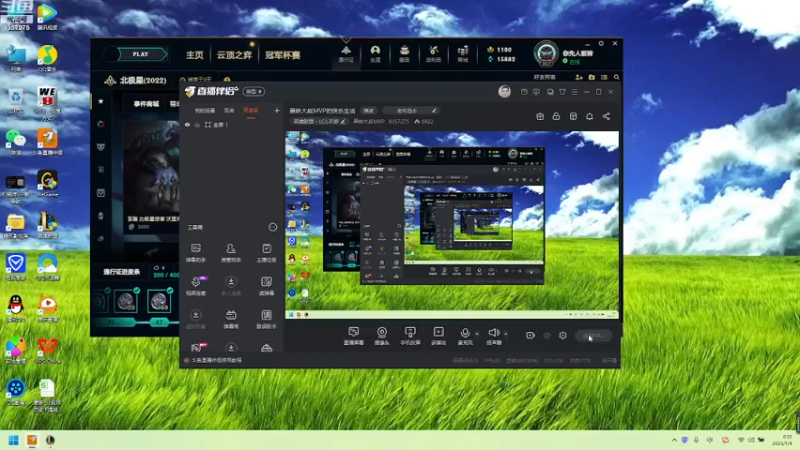Open the mode switch pill next to logo
Image resolution: width=800 pixels, height=450 pixels.
point(254,91)
